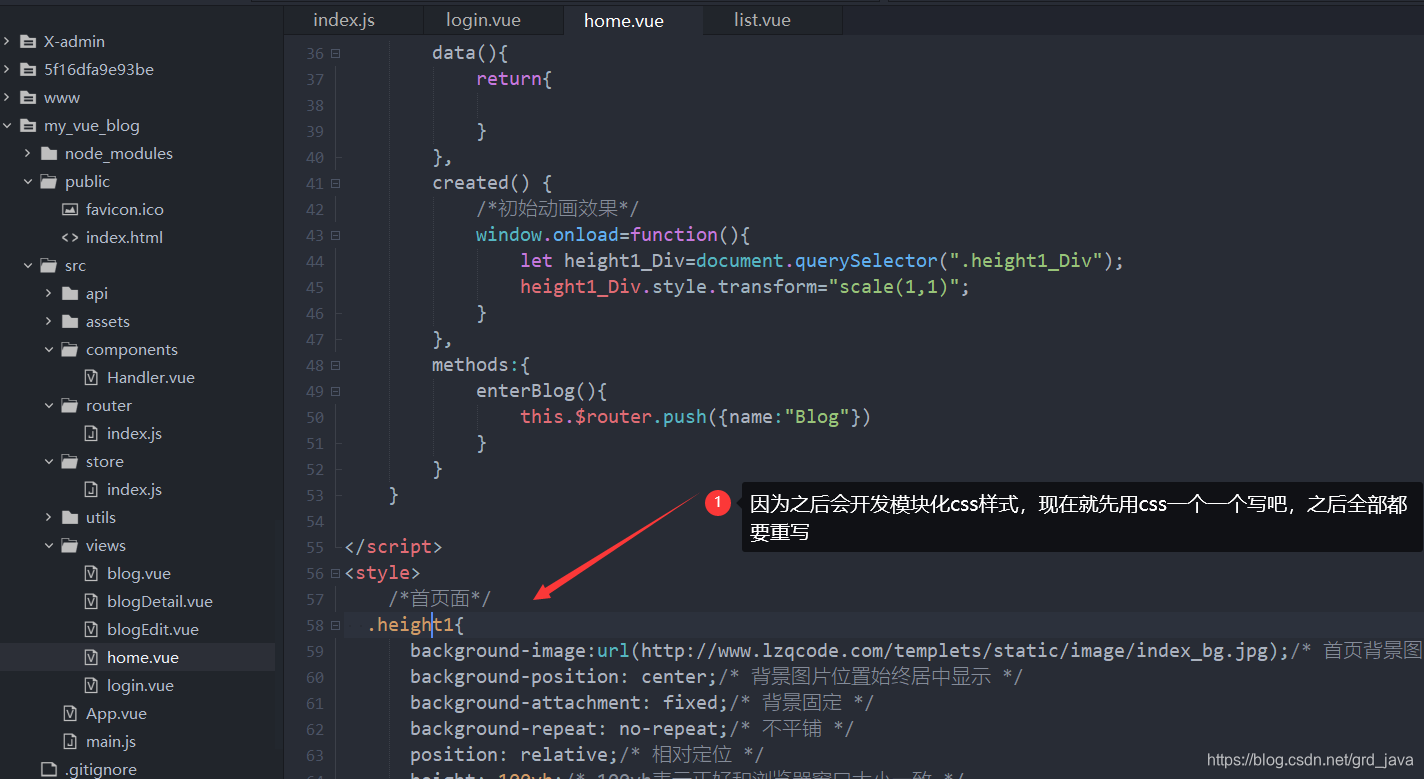
Task: Place cursor on line number 52
Action: click(x=315, y=469)
